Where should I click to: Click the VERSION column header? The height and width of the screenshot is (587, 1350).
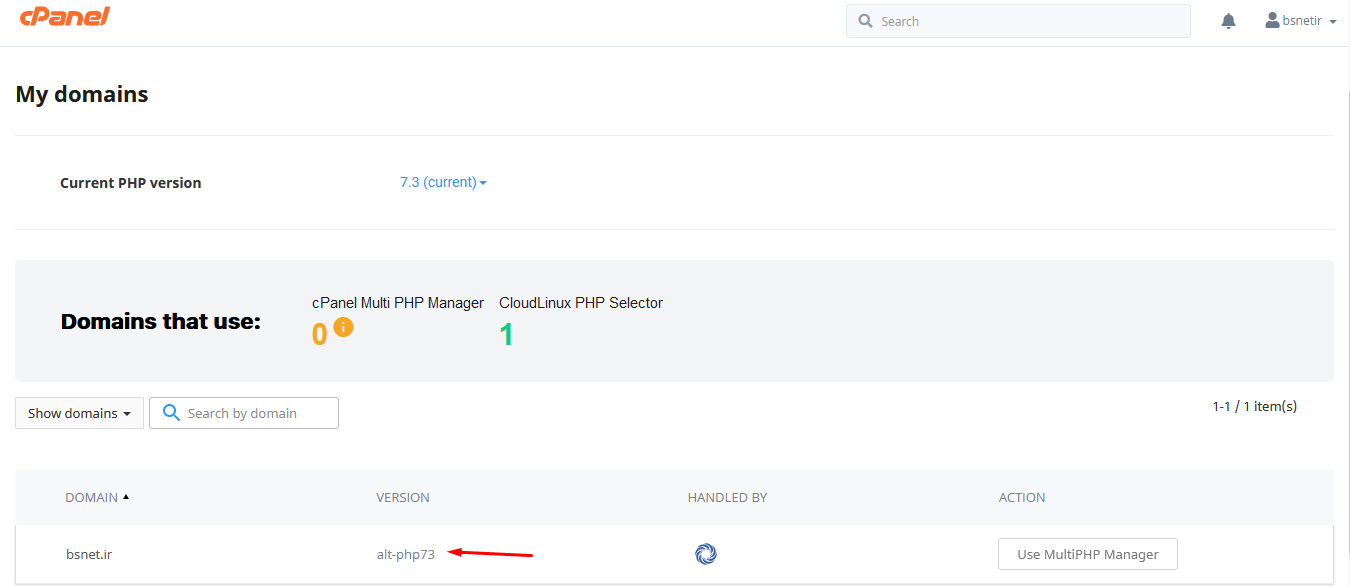[x=403, y=497]
